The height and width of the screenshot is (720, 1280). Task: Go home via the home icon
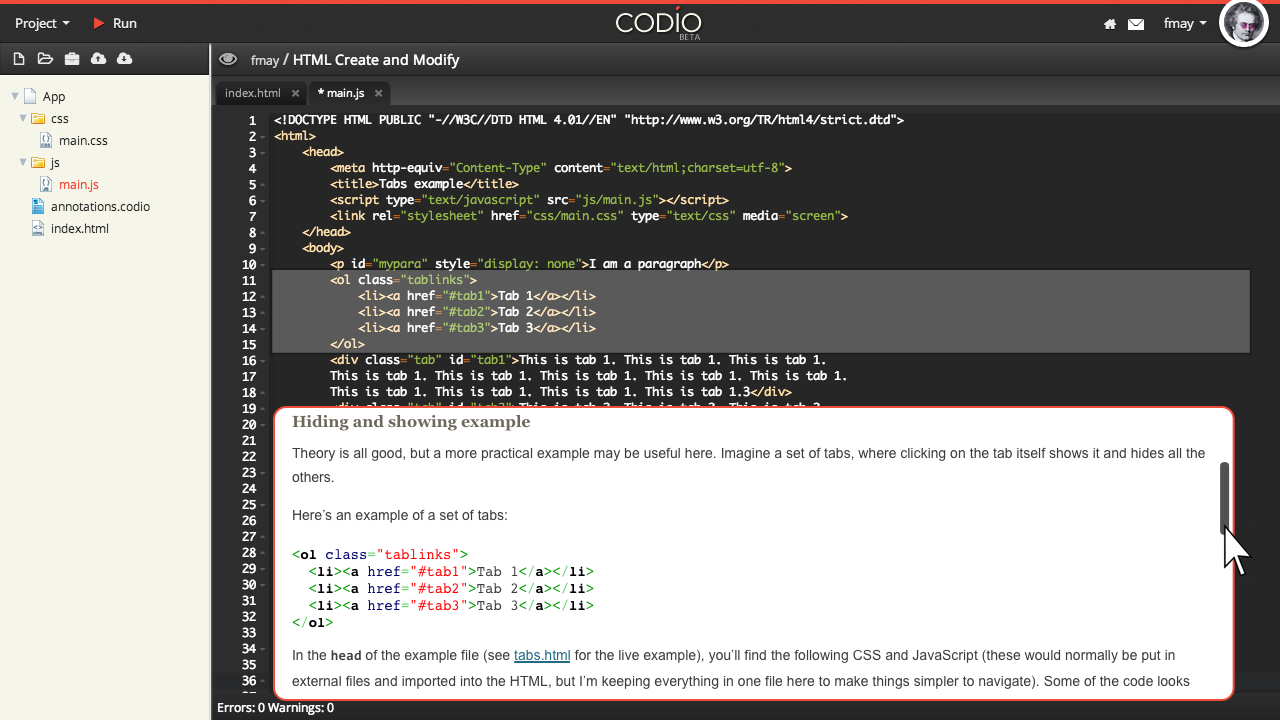click(1110, 23)
